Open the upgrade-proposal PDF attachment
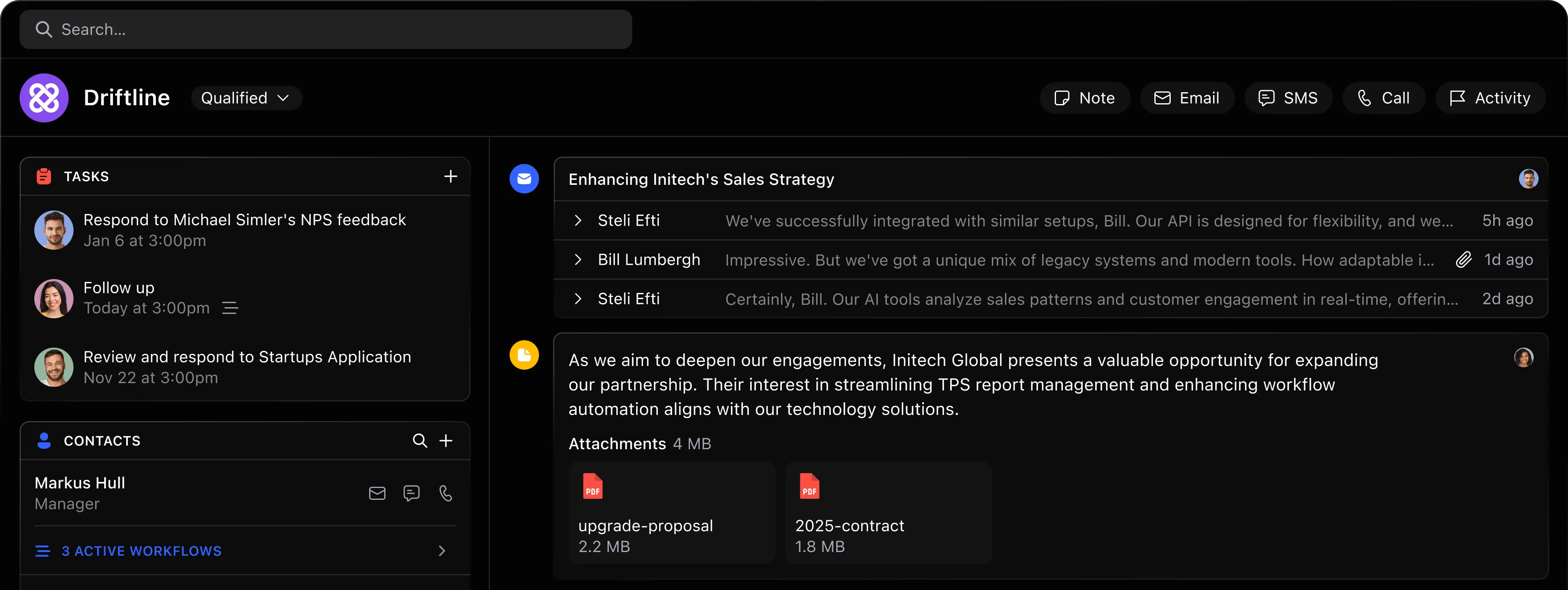The height and width of the screenshot is (590, 1568). [x=671, y=512]
